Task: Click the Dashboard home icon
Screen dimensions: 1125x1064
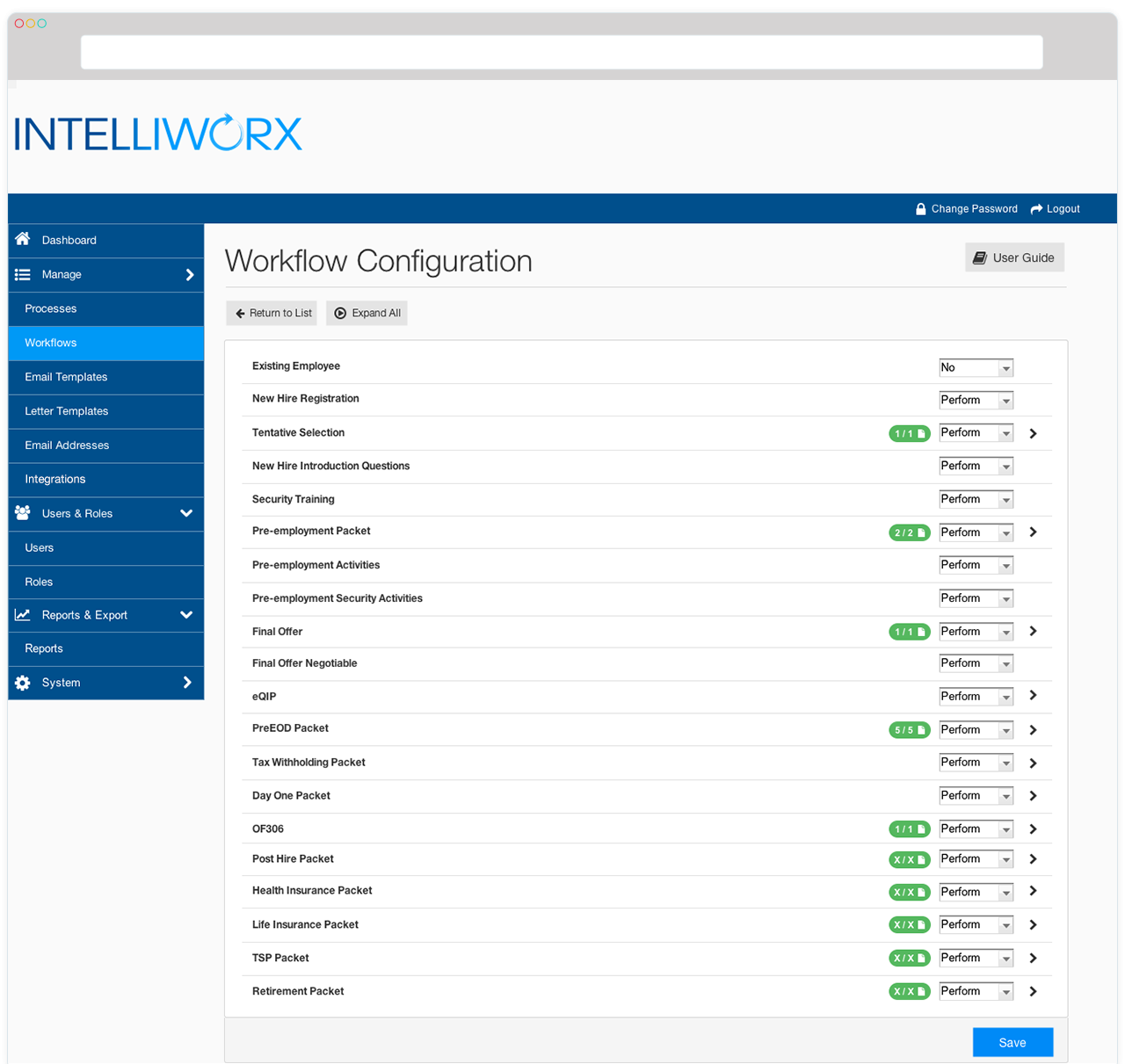Action: pyautogui.click(x=23, y=239)
